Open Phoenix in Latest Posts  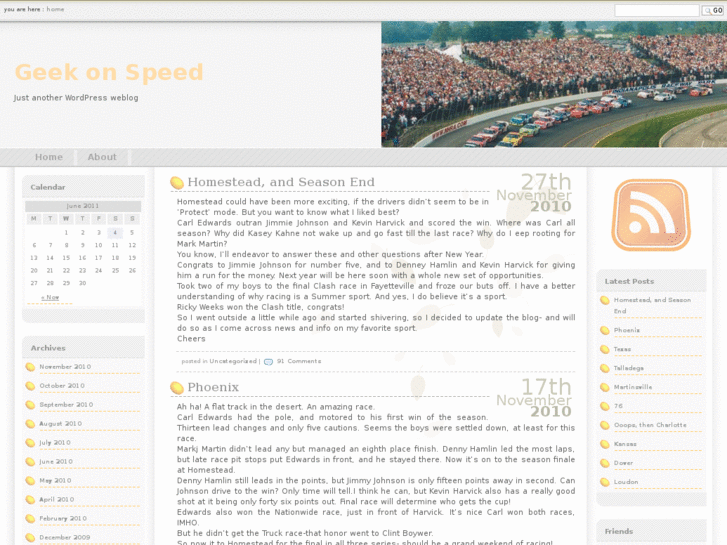[x=627, y=330]
